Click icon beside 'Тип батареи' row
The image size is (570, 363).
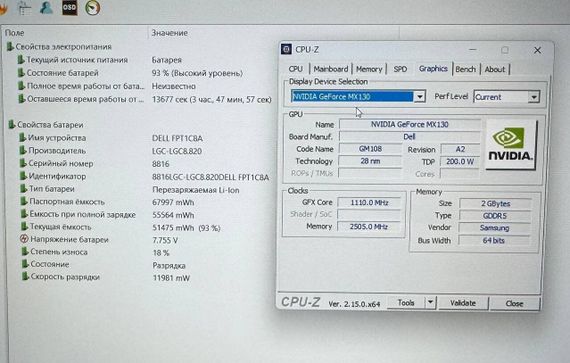pos(23,189)
